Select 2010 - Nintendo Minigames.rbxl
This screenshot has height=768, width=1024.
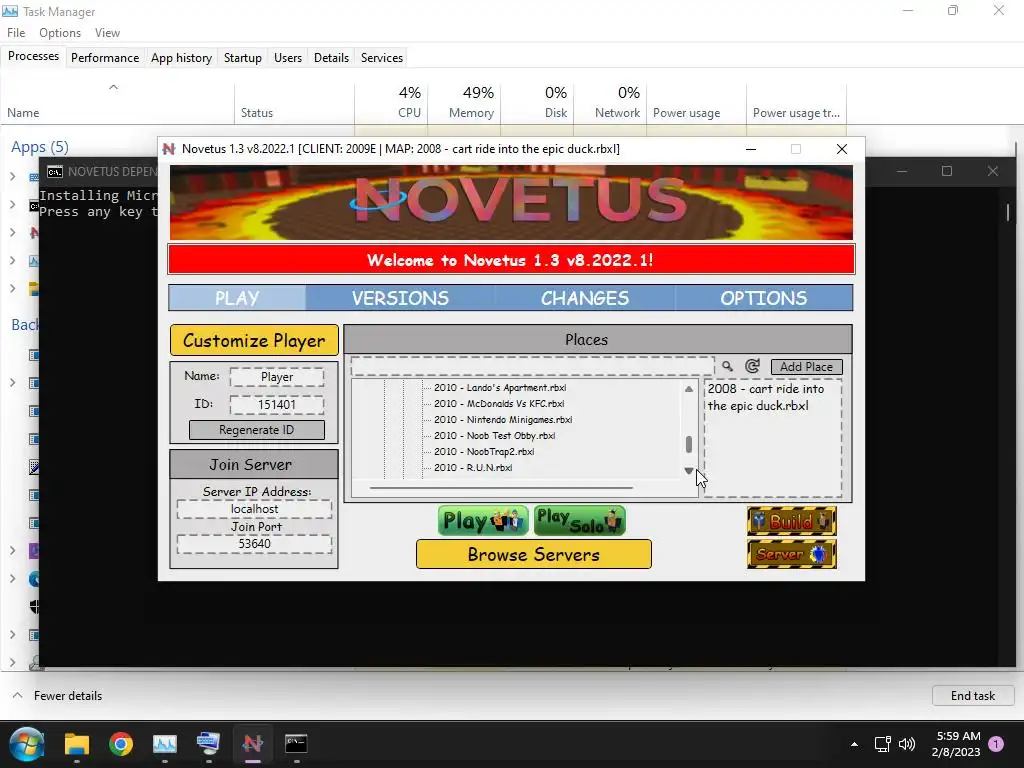(x=503, y=419)
